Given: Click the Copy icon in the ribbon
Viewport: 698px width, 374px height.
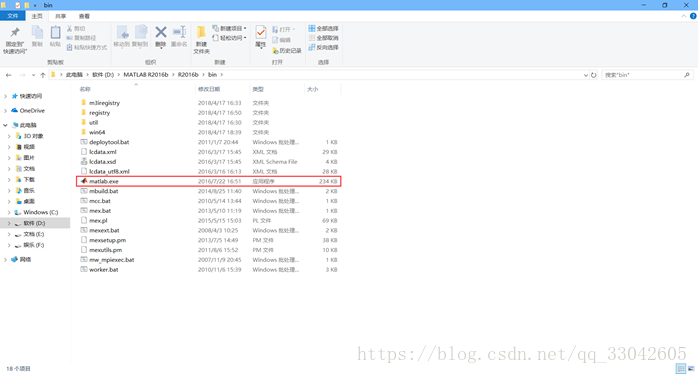Looking at the screenshot, I should point(37,33).
